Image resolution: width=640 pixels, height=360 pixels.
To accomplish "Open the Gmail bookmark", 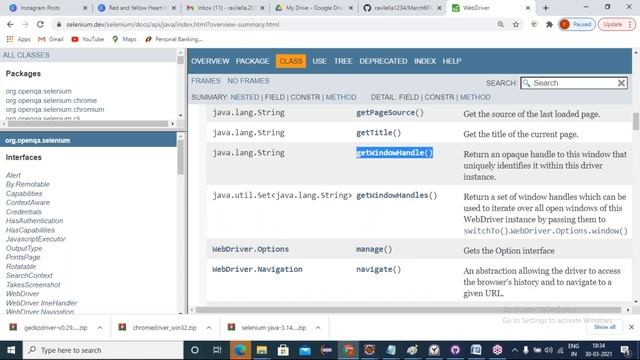I will (51, 39).
